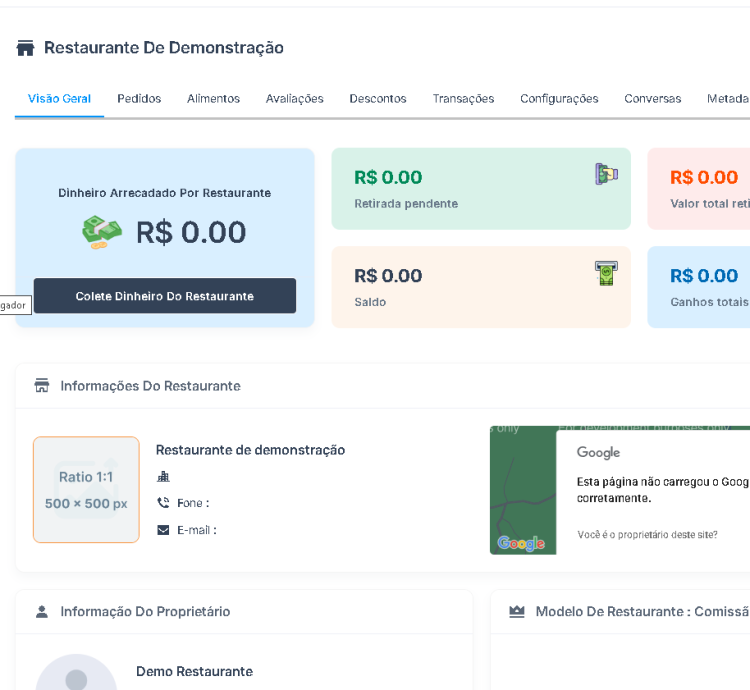
Task: Click the green cash stack icon
Action: point(102,232)
